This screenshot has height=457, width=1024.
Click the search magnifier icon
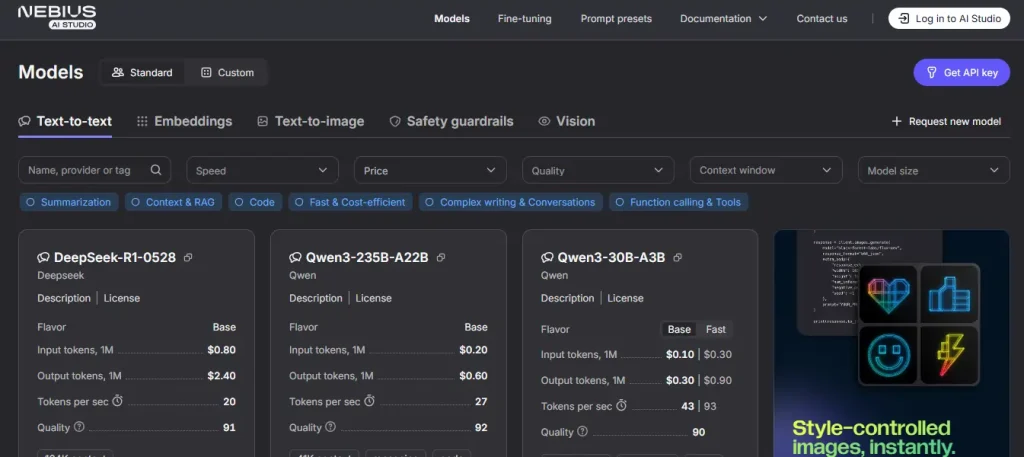156,170
